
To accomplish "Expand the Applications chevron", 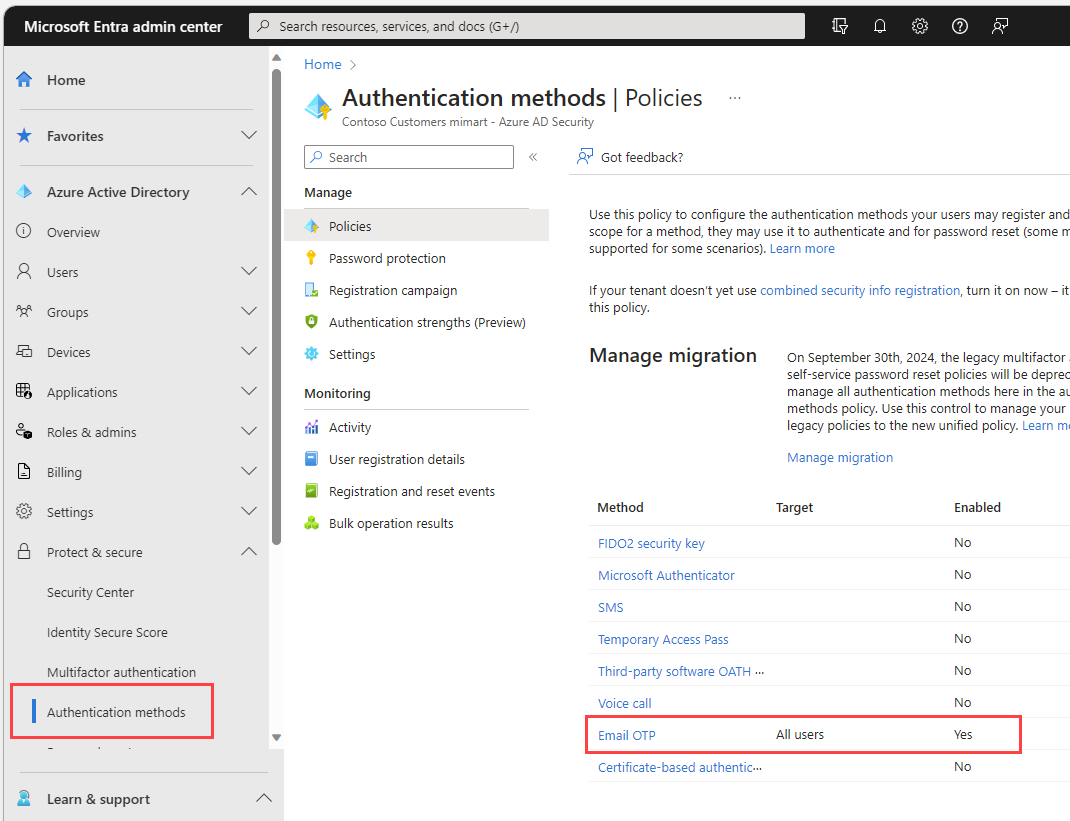I will coord(249,391).
